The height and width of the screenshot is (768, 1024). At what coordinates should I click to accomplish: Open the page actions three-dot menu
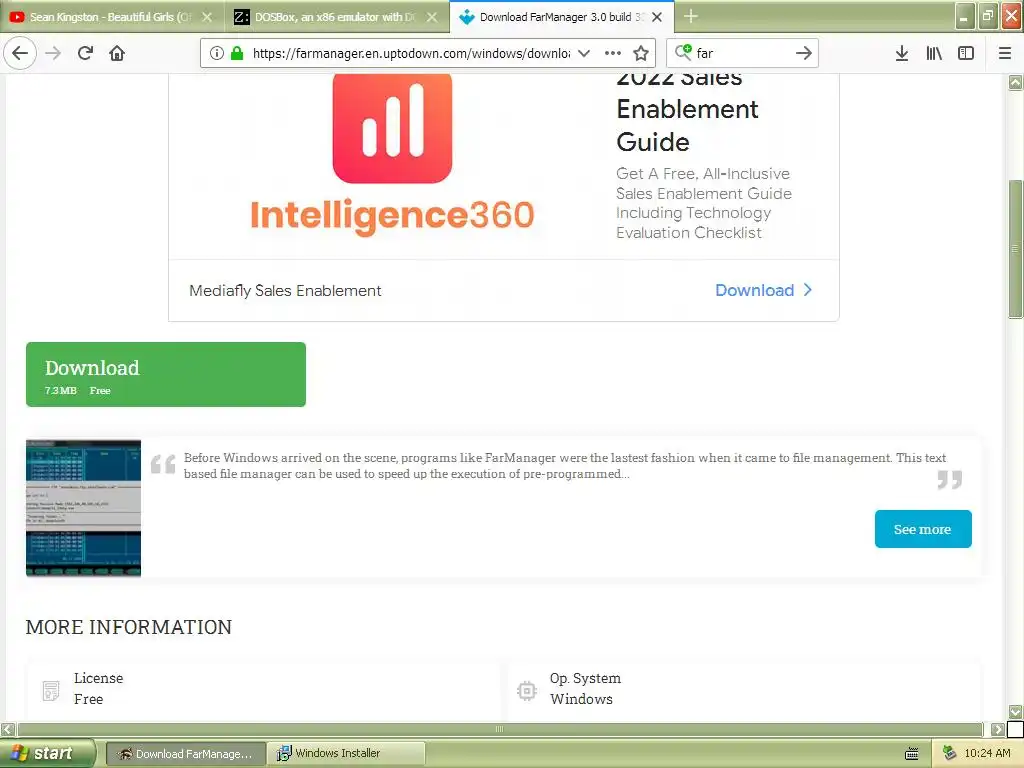point(613,53)
